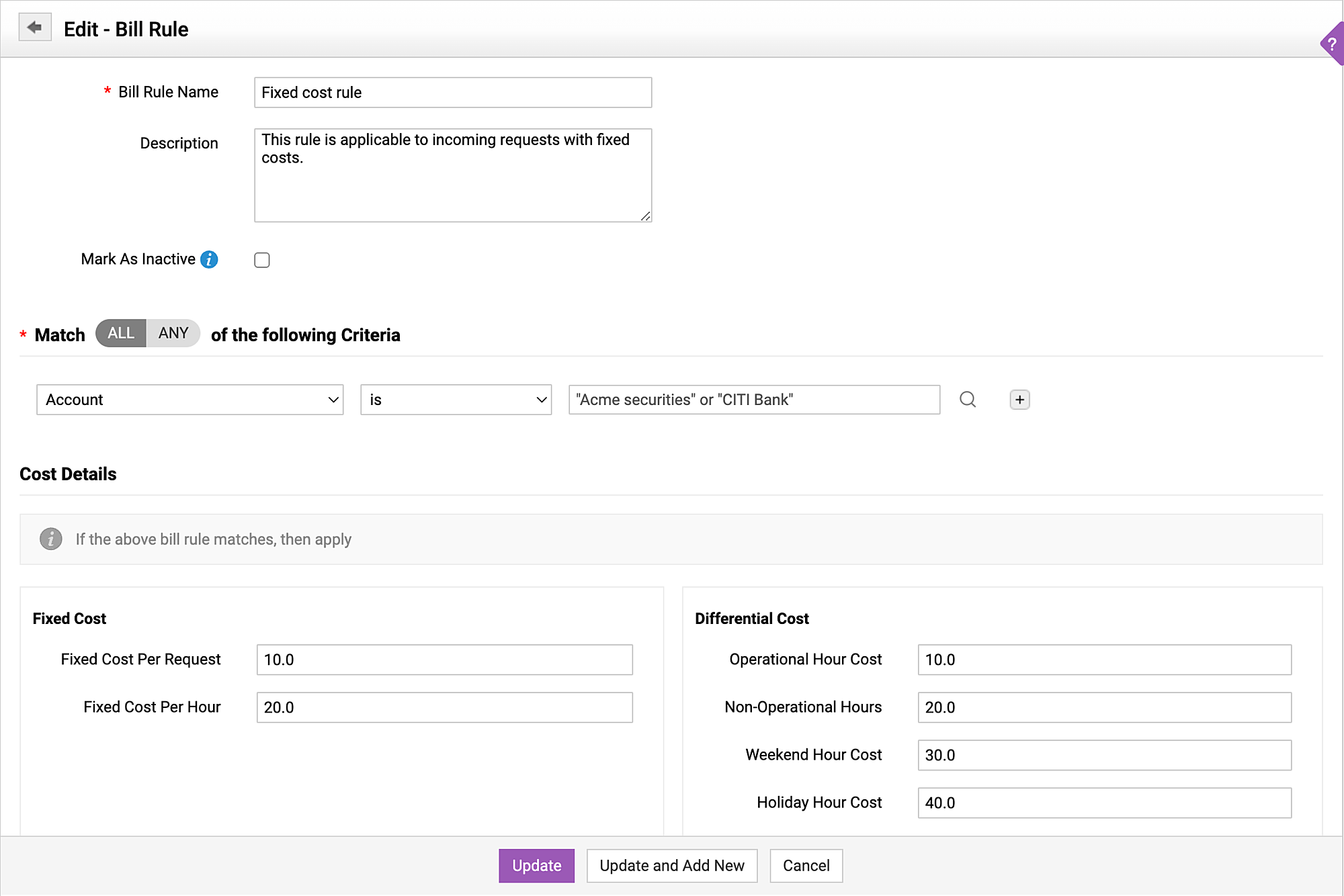Screen dimensions: 1344x896
Task: Cancel editing the bill rule
Action: click(x=806, y=865)
